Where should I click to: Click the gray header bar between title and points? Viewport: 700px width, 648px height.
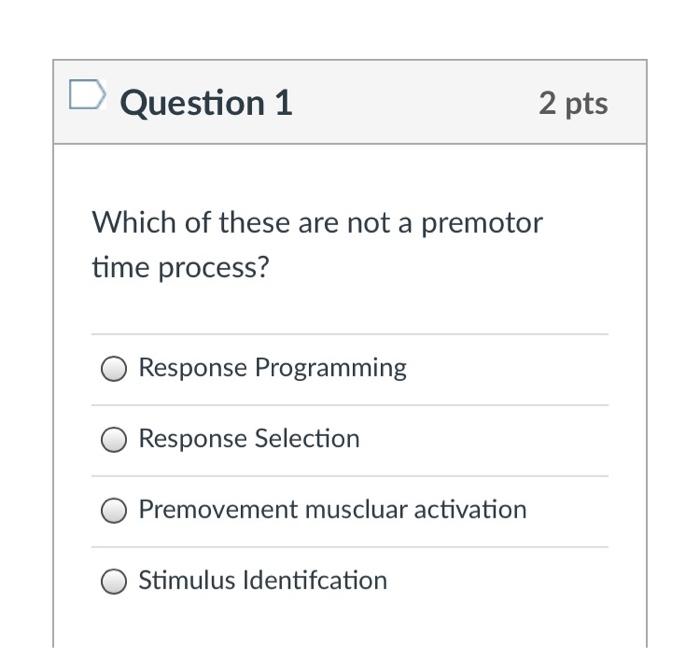415,102
